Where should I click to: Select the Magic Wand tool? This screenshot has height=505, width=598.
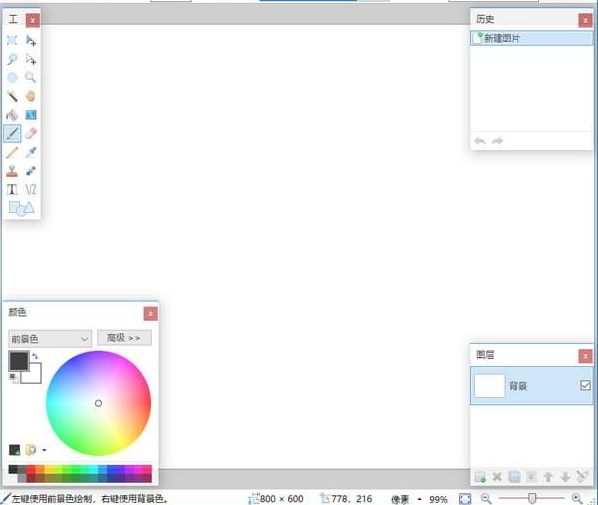(x=12, y=96)
